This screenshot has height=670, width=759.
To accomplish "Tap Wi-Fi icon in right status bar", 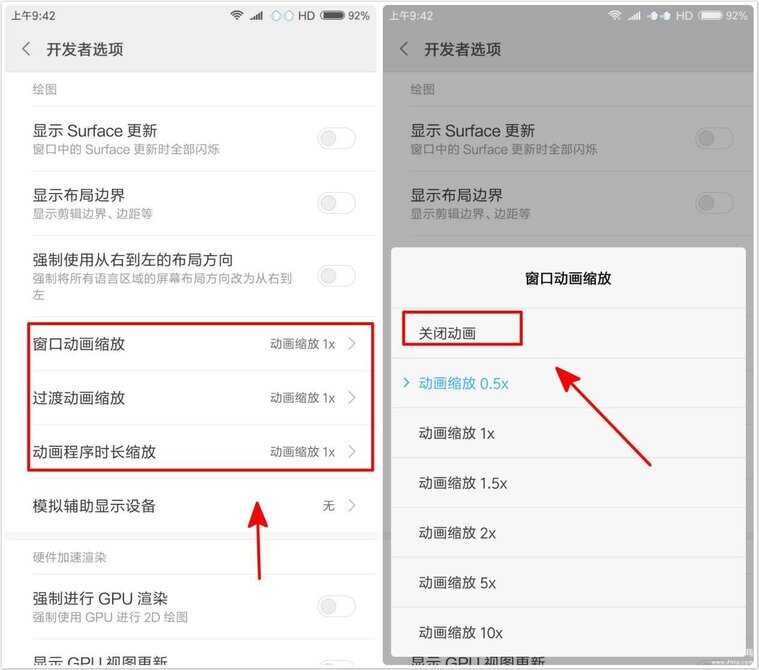I will tap(615, 15).
